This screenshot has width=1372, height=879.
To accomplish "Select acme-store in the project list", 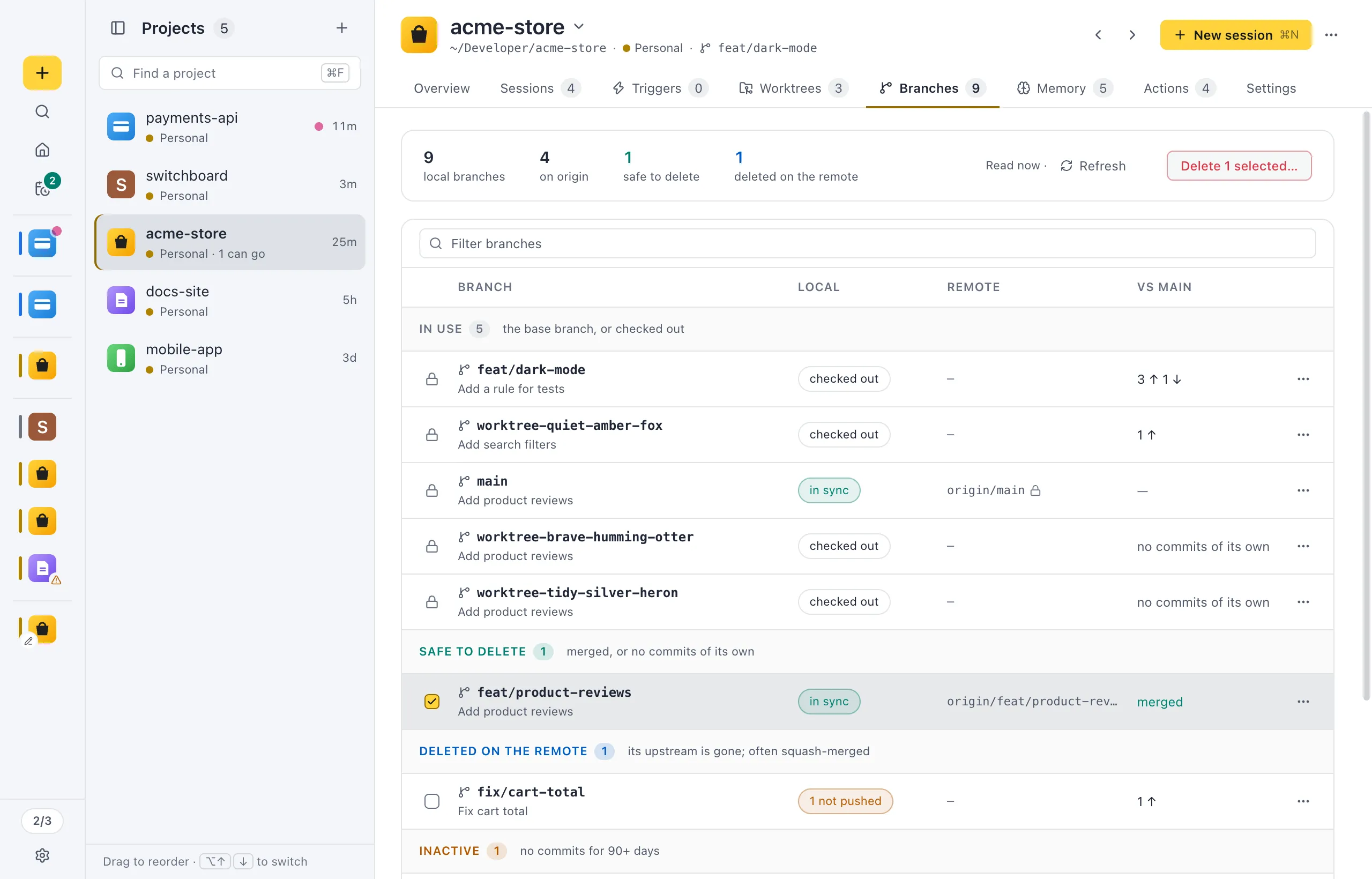I will tap(230, 243).
